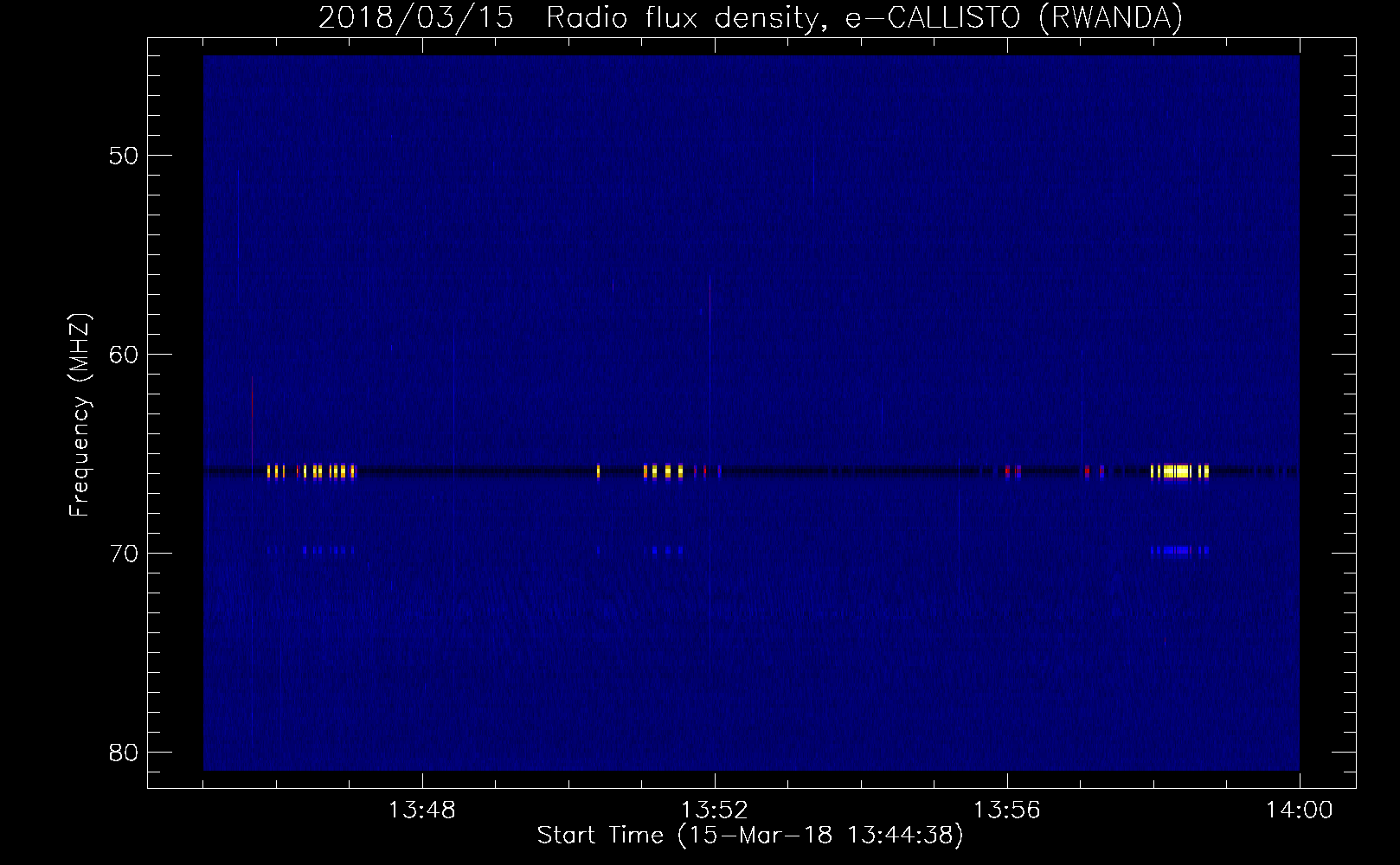Click the brightest yellow burst near 13:58
1400x865 pixels.
coord(1178,471)
